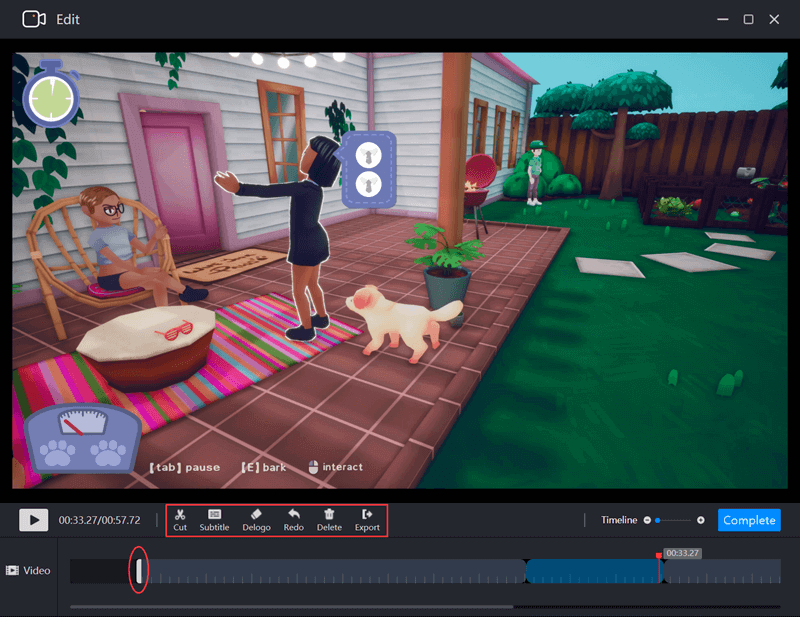This screenshot has width=800, height=617.
Task: Click the Timeline zoom slider handle
Action: [x=658, y=520]
